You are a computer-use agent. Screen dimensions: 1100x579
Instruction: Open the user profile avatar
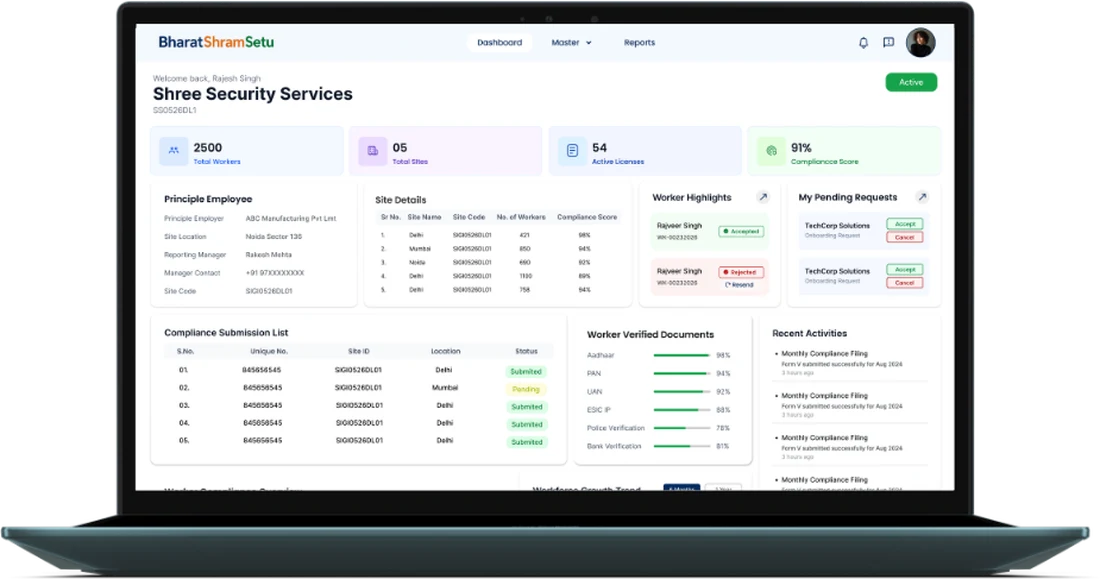point(920,43)
